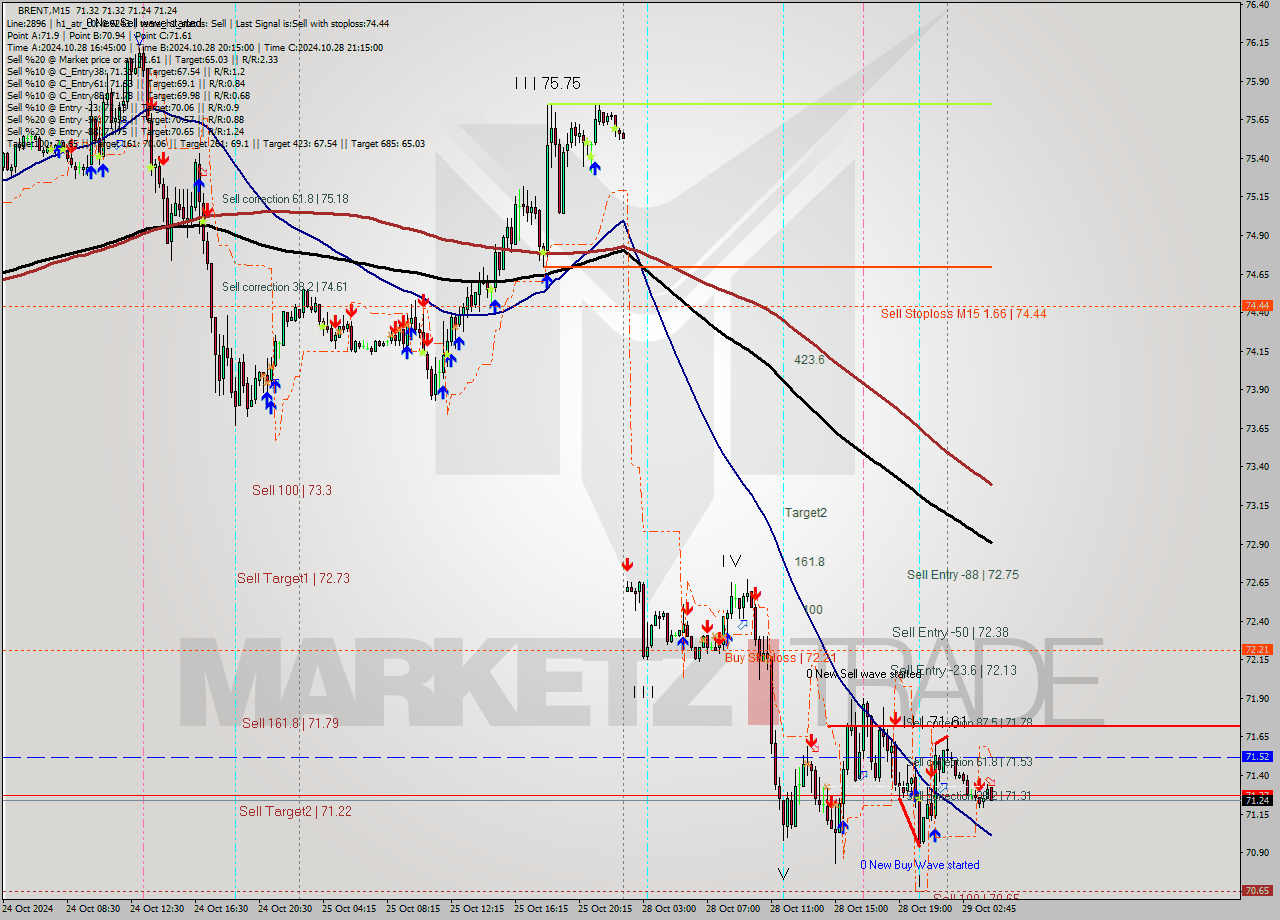The width and height of the screenshot is (1280, 920).
Task: Click the 'Sell correction 38.2 | 74.61' label
Action: (285, 286)
